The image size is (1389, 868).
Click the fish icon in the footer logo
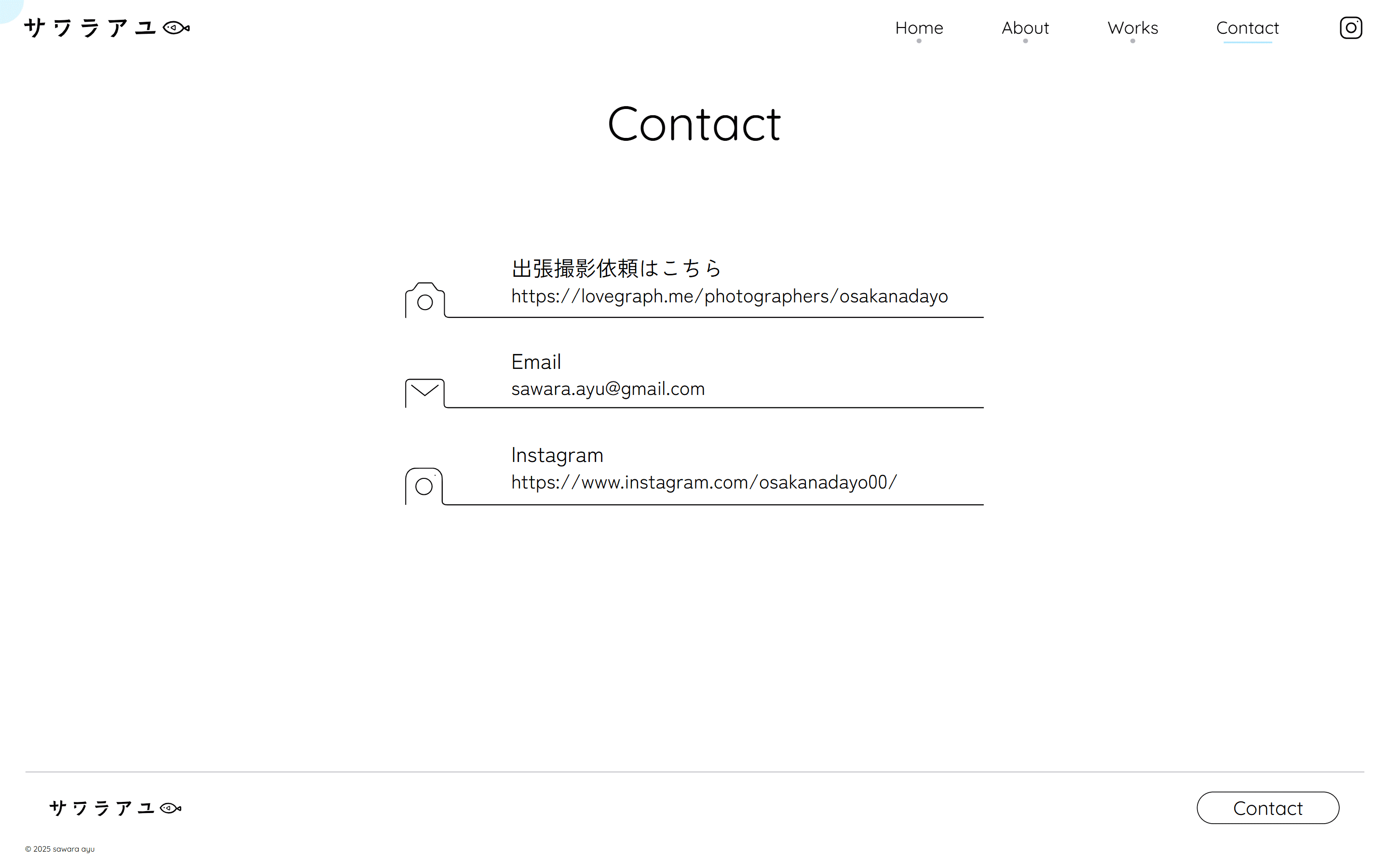[x=170, y=807]
